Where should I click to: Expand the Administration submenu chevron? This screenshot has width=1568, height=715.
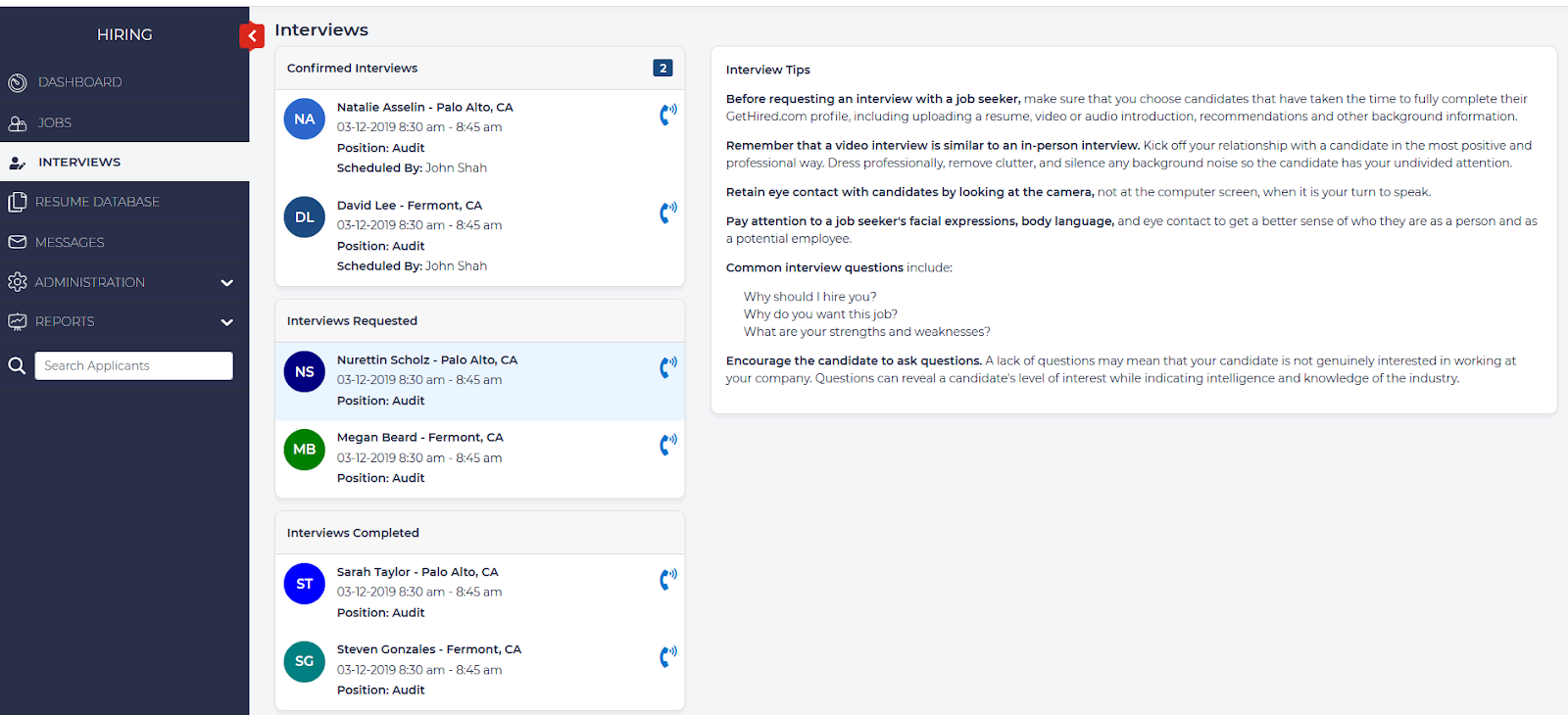(227, 283)
